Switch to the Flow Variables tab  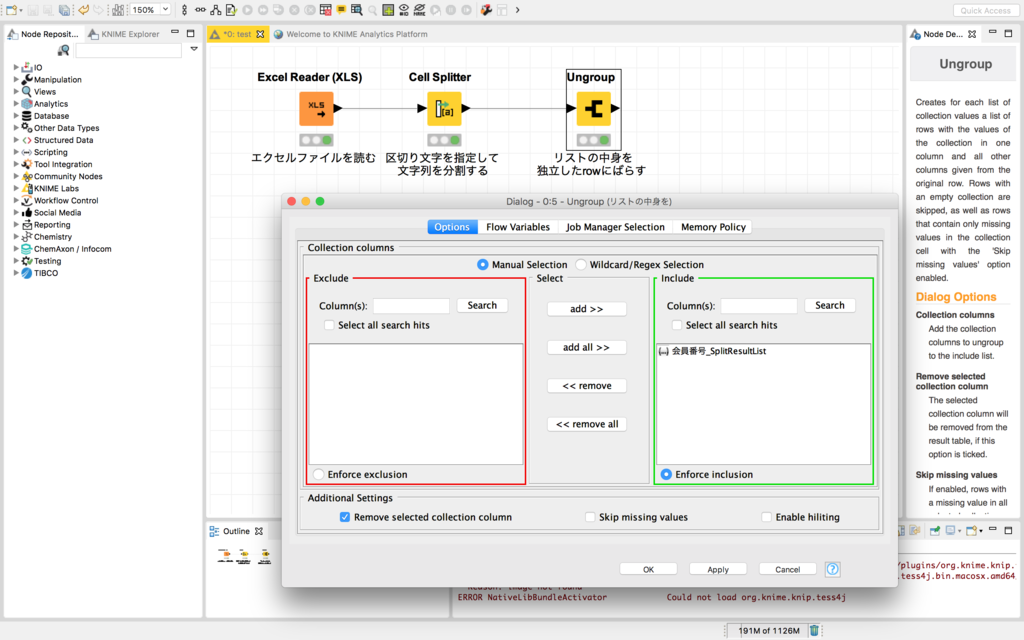point(517,227)
